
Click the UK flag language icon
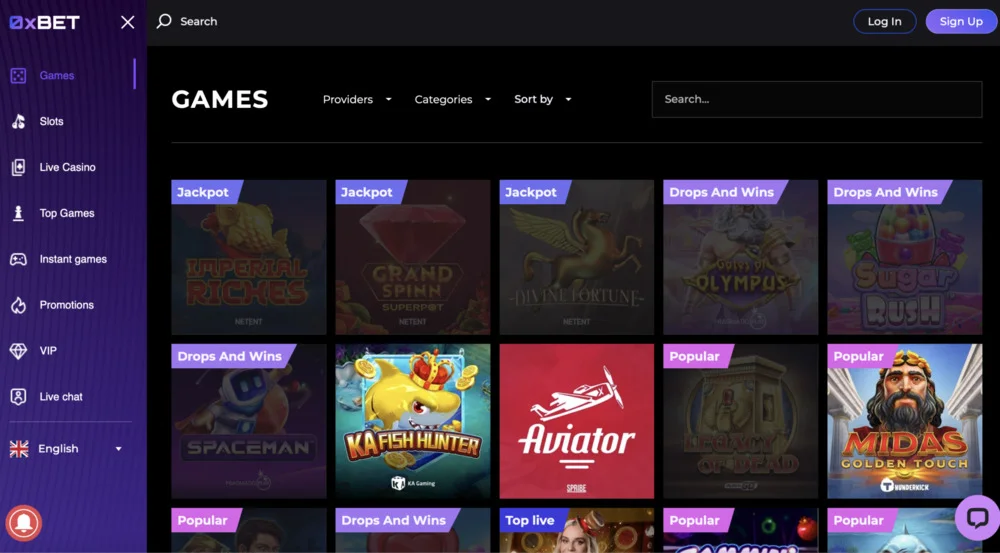(19, 449)
